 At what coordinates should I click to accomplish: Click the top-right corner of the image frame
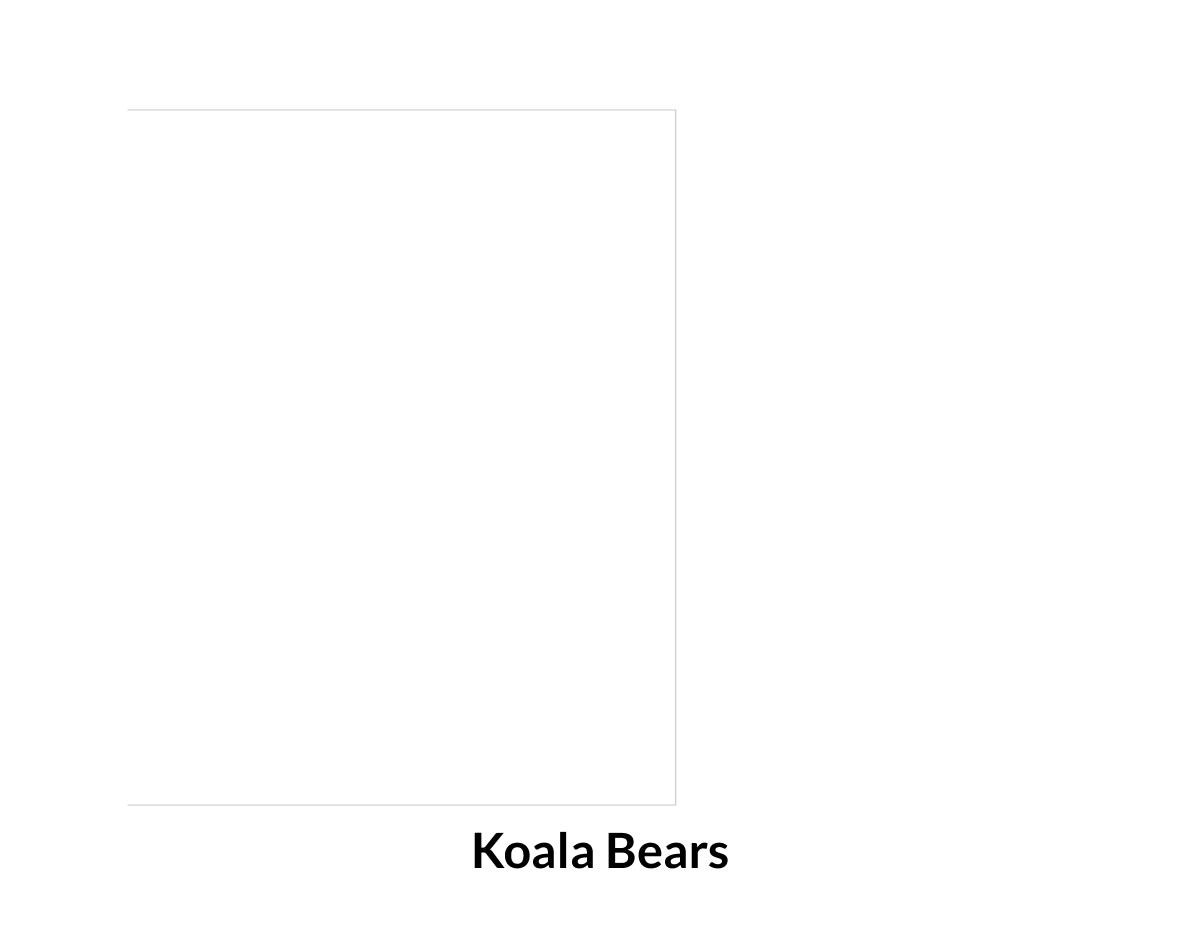[x=676, y=110]
